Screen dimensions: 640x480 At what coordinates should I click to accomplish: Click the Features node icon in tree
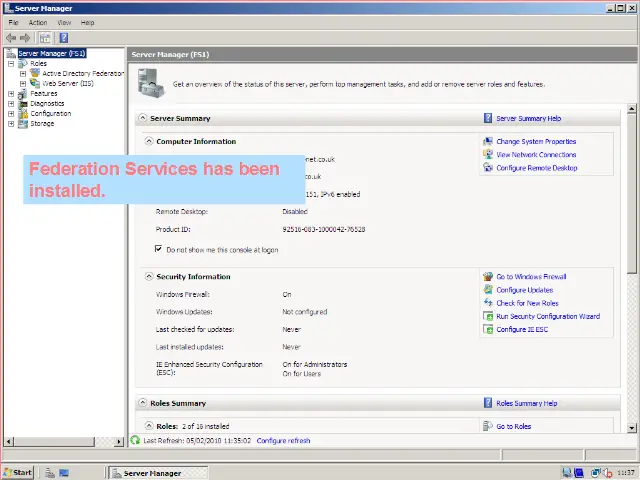(x=23, y=93)
